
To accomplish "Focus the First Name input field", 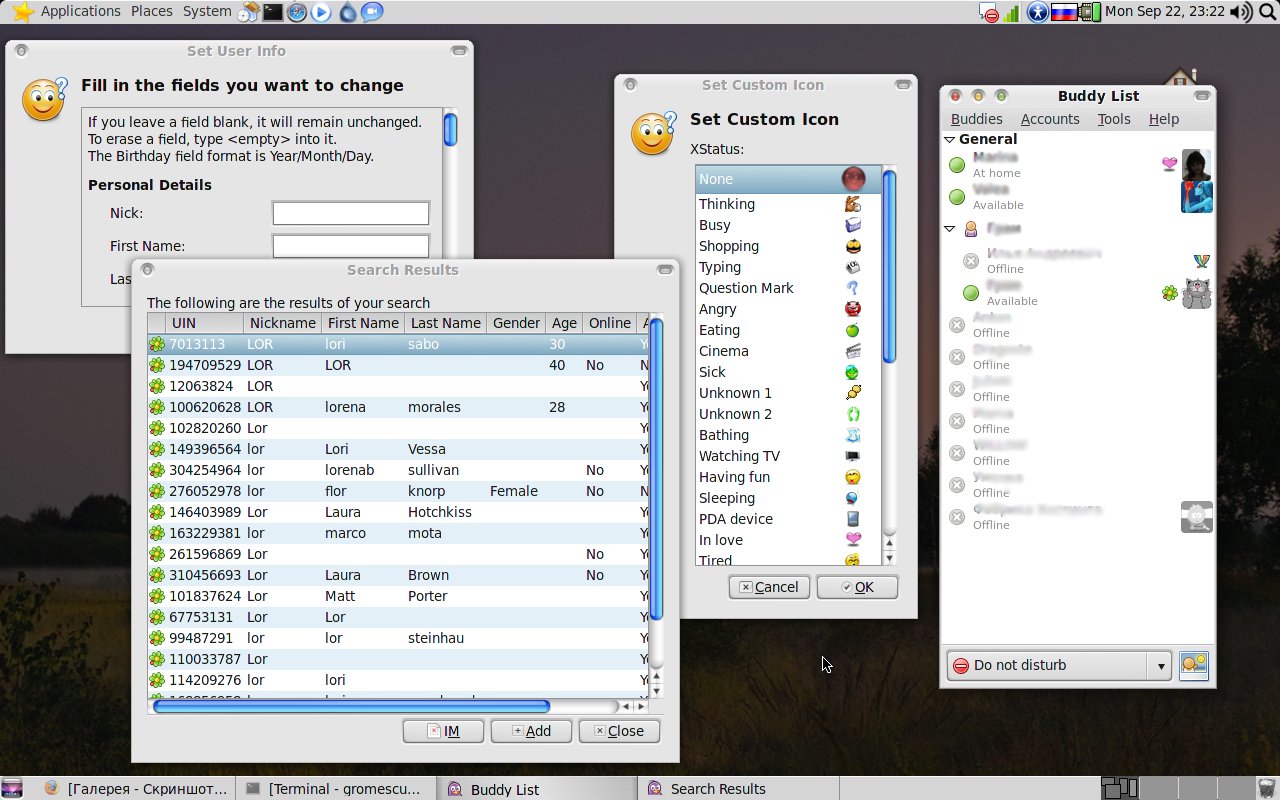I will [351, 246].
